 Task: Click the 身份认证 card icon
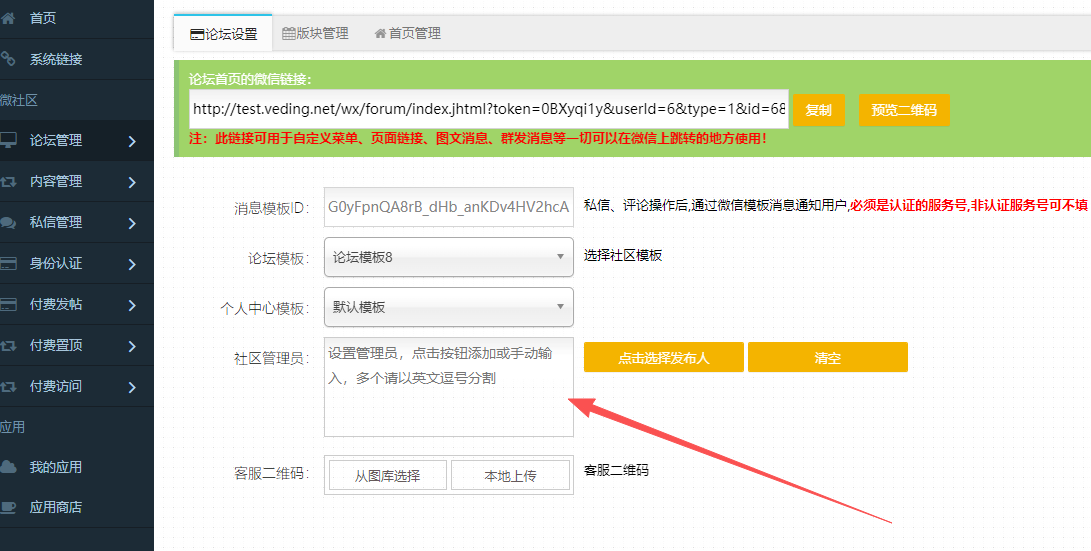click(9, 264)
